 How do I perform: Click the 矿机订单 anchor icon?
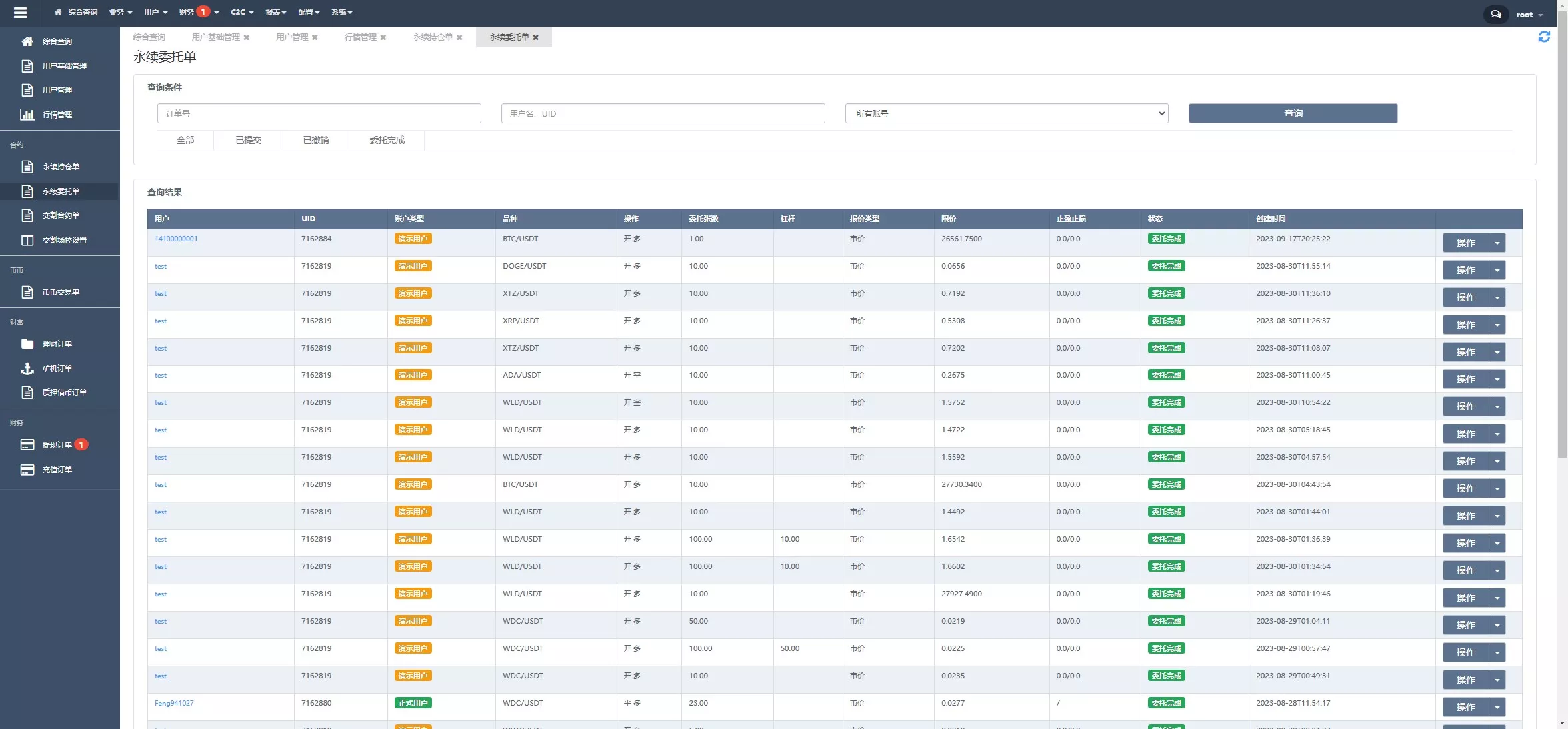point(27,368)
